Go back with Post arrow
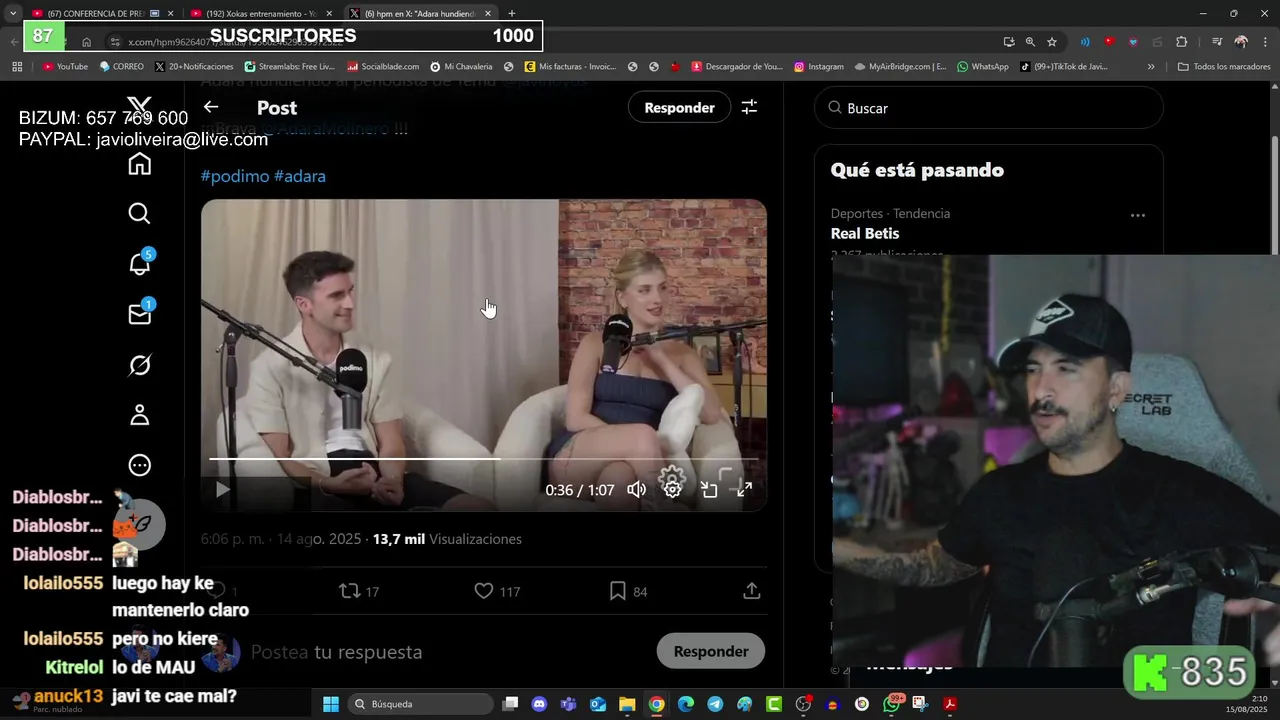The width and height of the screenshot is (1280, 720). pos(211,107)
